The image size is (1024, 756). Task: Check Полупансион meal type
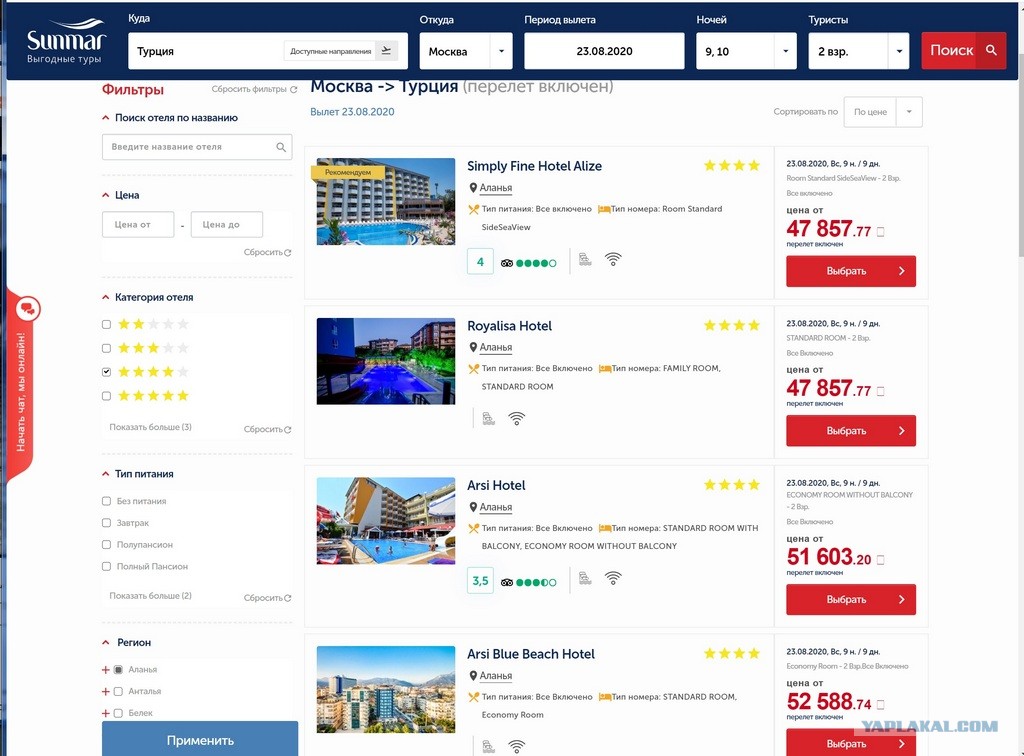pyautogui.click(x=106, y=544)
